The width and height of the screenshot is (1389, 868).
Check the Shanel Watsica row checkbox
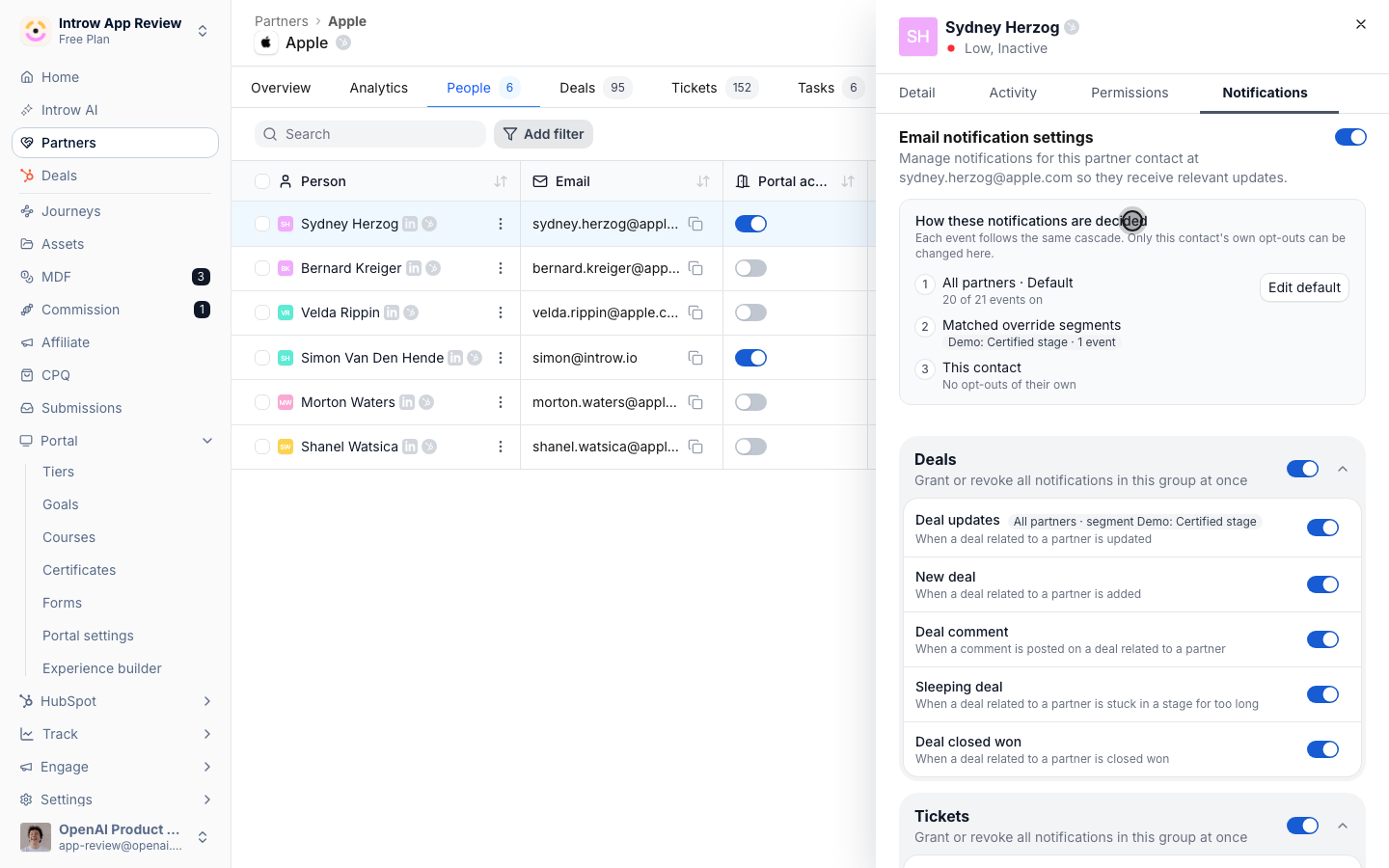pyautogui.click(x=262, y=447)
